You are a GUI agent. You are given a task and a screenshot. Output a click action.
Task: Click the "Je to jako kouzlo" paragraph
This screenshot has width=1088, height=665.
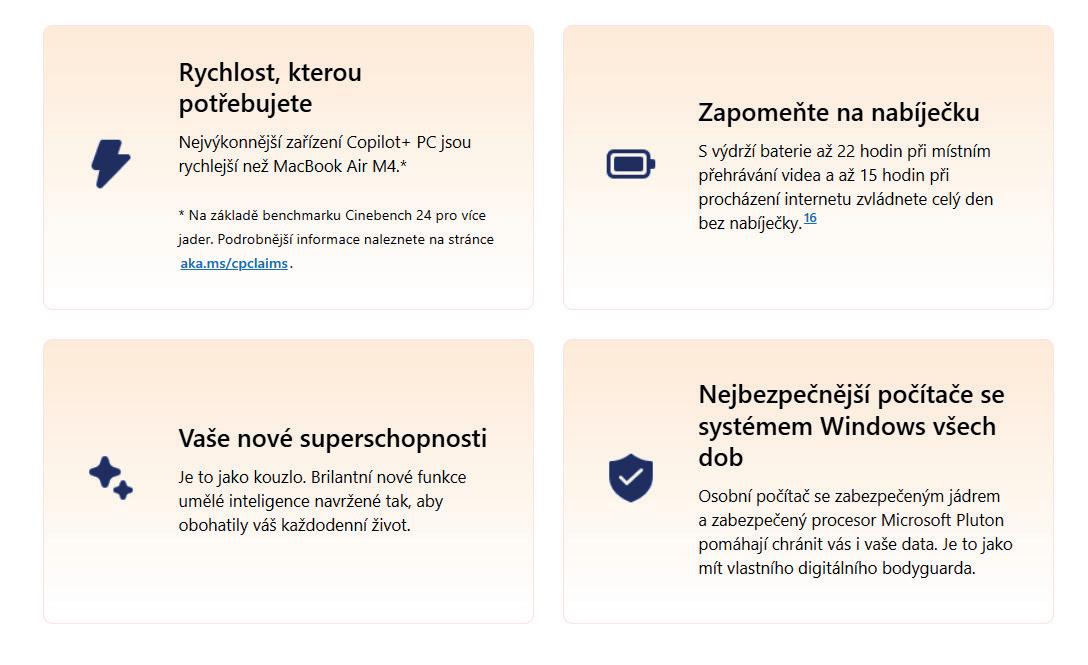(322, 501)
